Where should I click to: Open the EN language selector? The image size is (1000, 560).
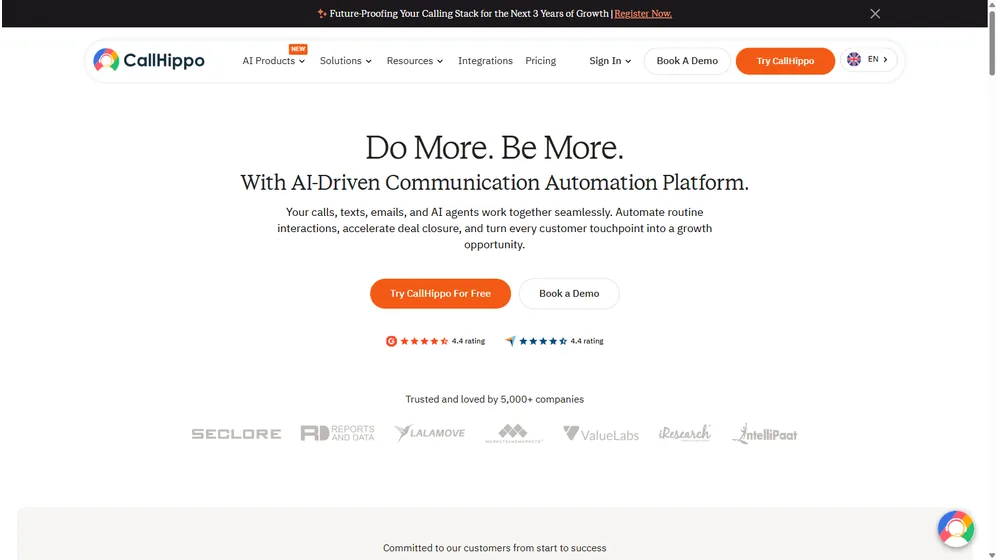869,59
